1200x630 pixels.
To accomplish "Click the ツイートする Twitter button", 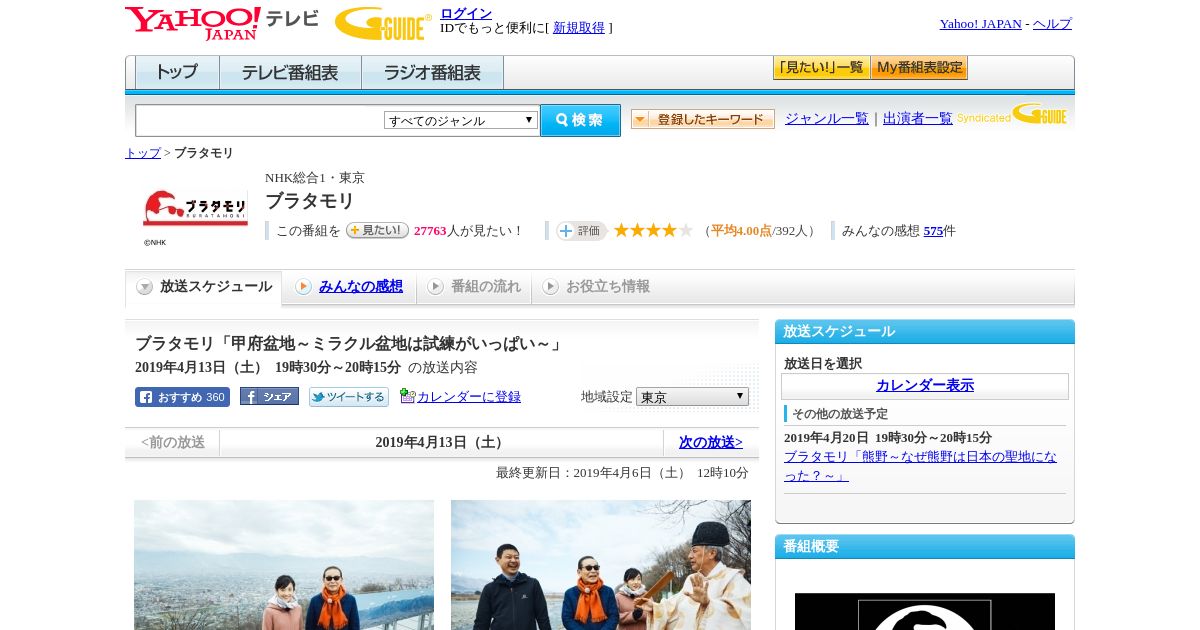I will [348, 397].
